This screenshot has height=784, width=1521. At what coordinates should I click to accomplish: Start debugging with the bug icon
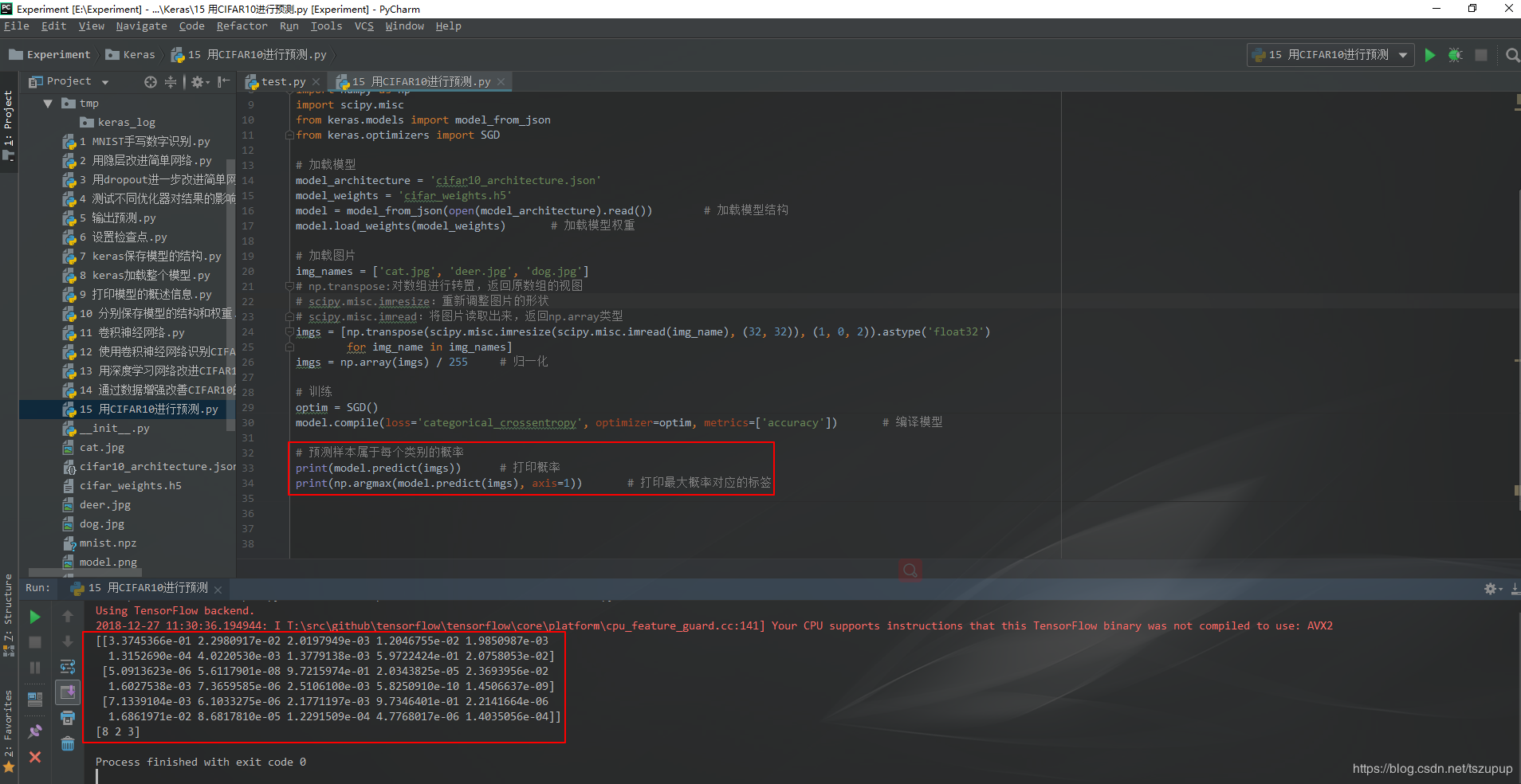(1455, 55)
